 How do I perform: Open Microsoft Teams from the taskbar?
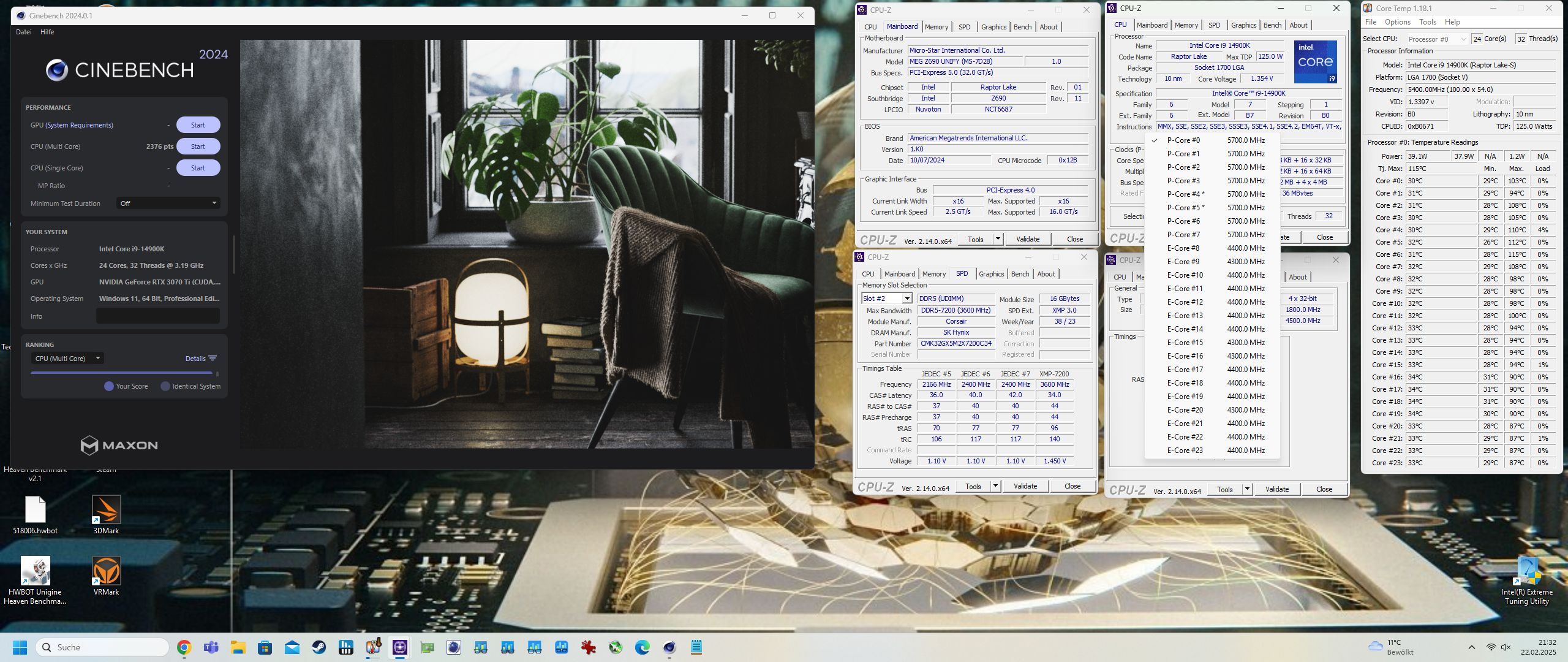(x=211, y=647)
